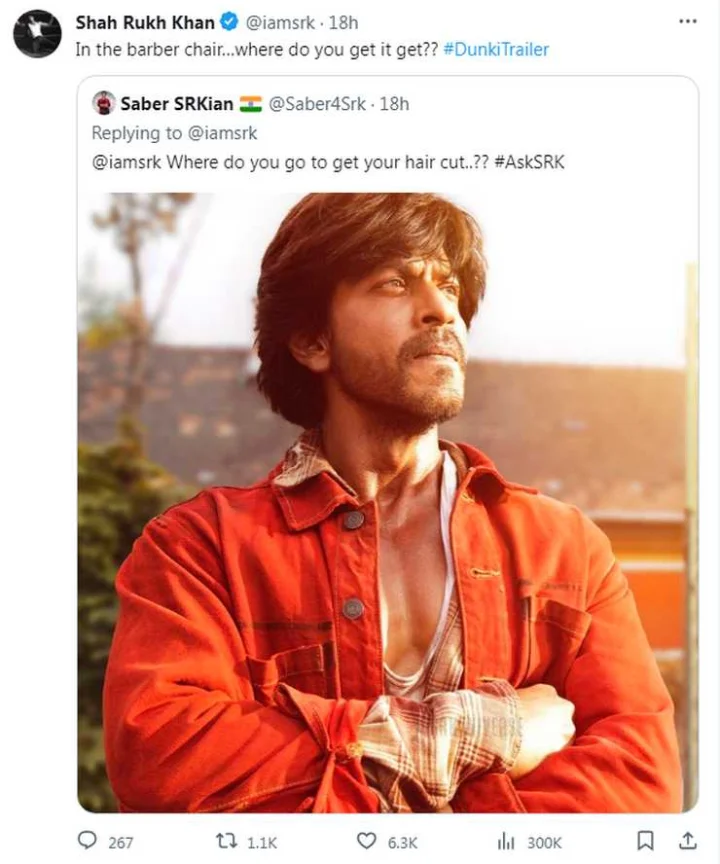Like the tweet with heart icon
This screenshot has width=720, height=864.
[x=367, y=841]
